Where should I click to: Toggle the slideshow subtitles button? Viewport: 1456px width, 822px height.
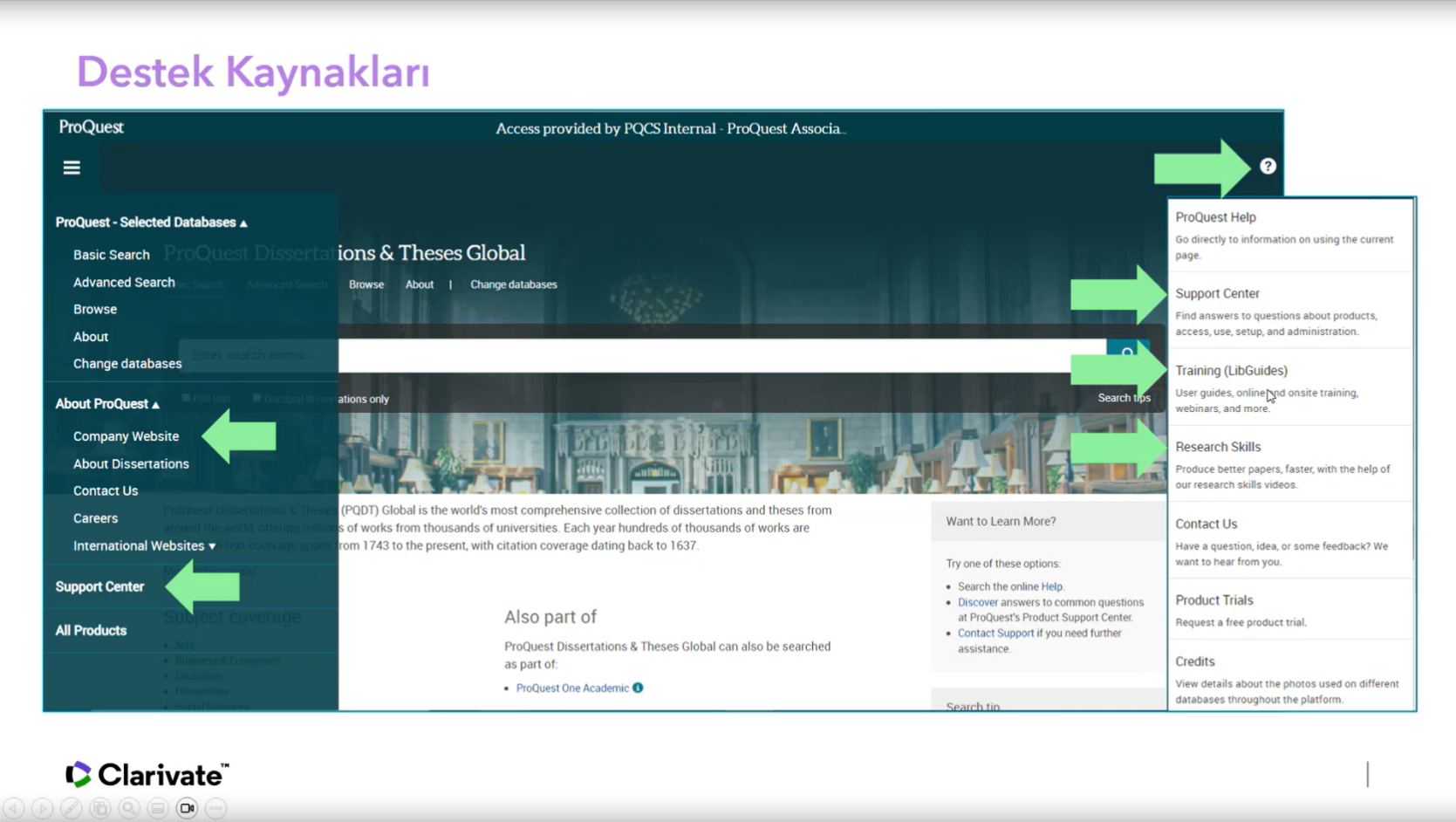pyautogui.click(x=158, y=809)
